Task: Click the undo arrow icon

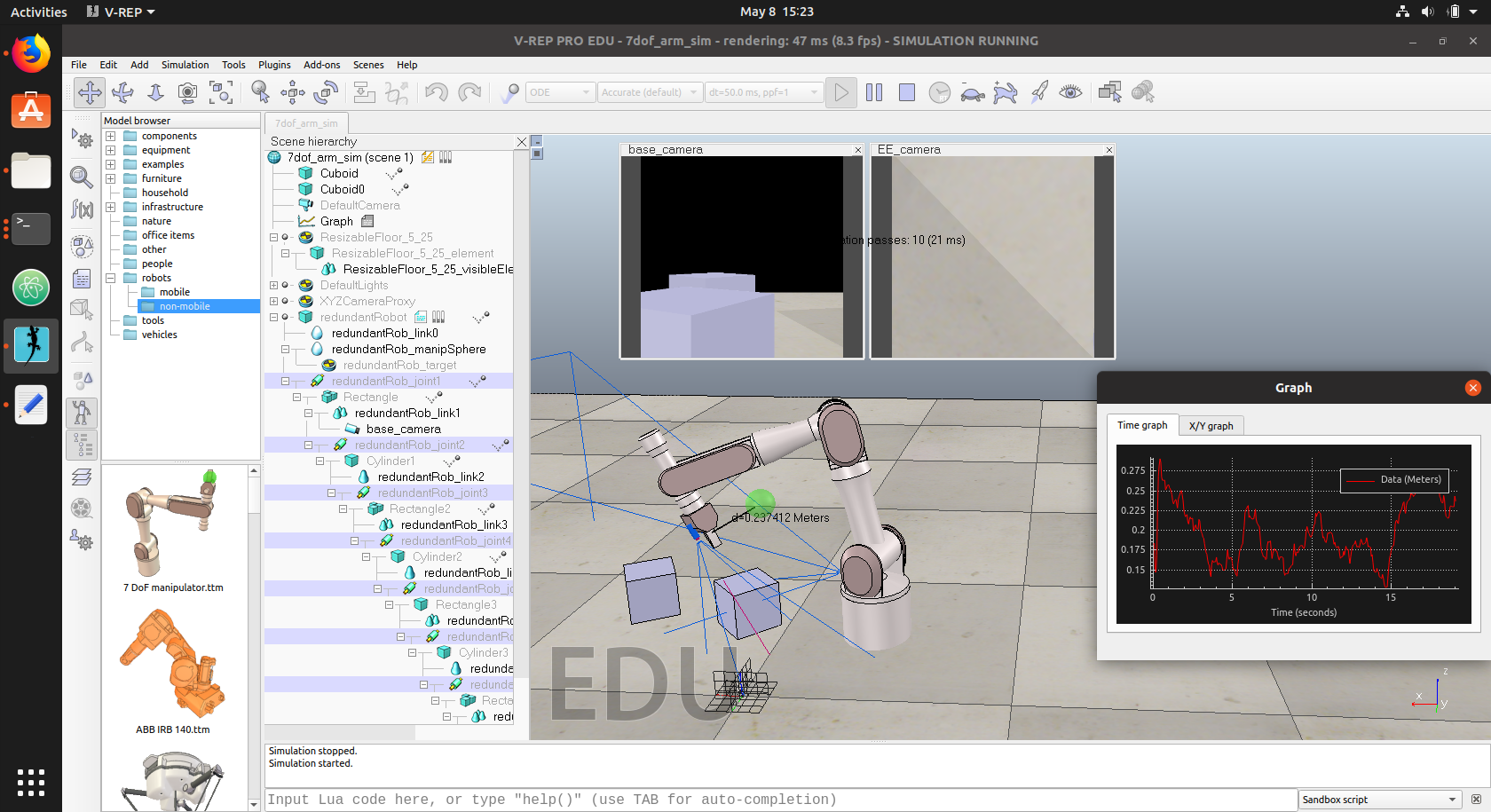Action: [436, 92]
